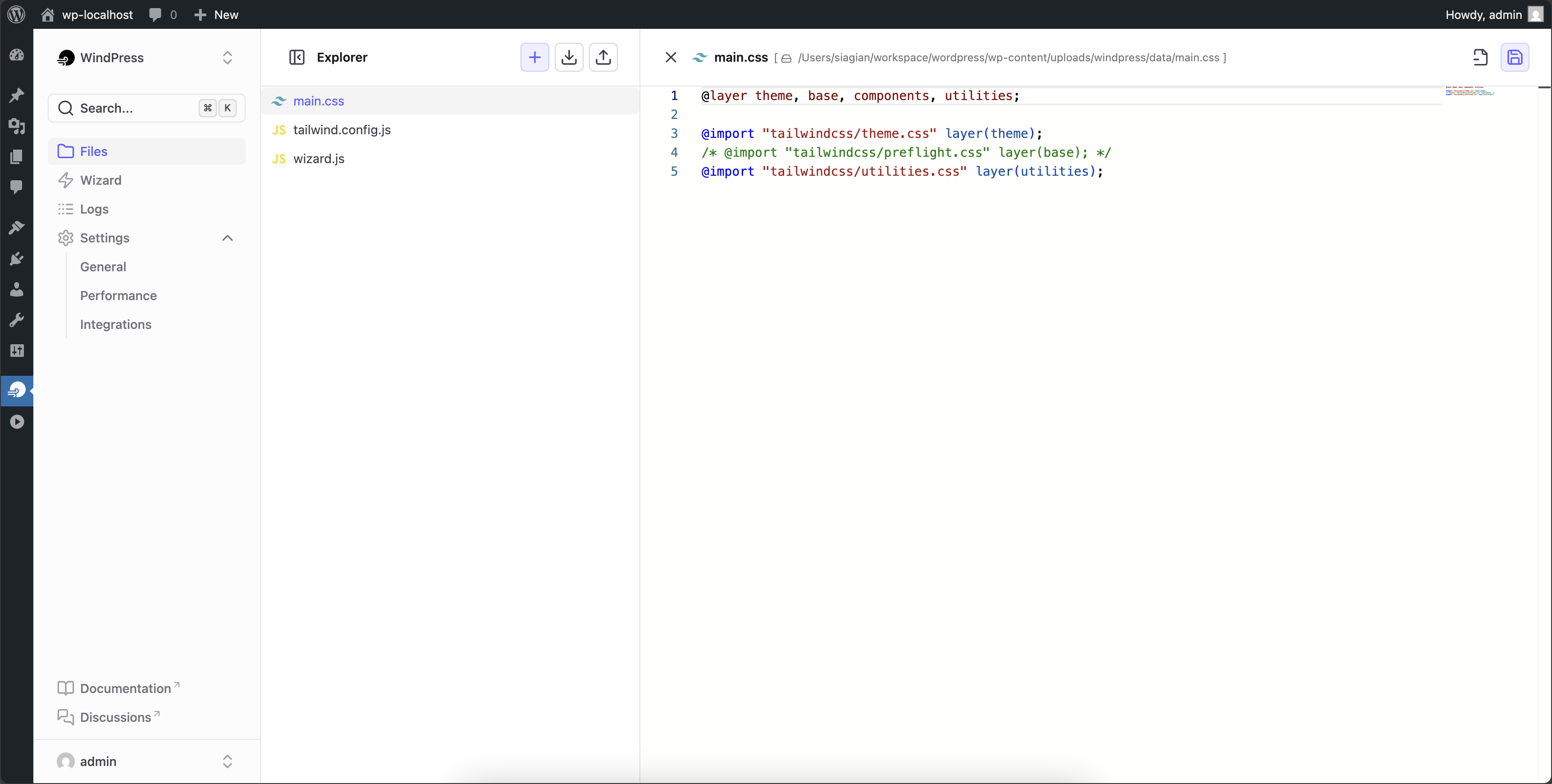1552x784 pixels.
Task: Open General settings
Action: tap(103, 267)
